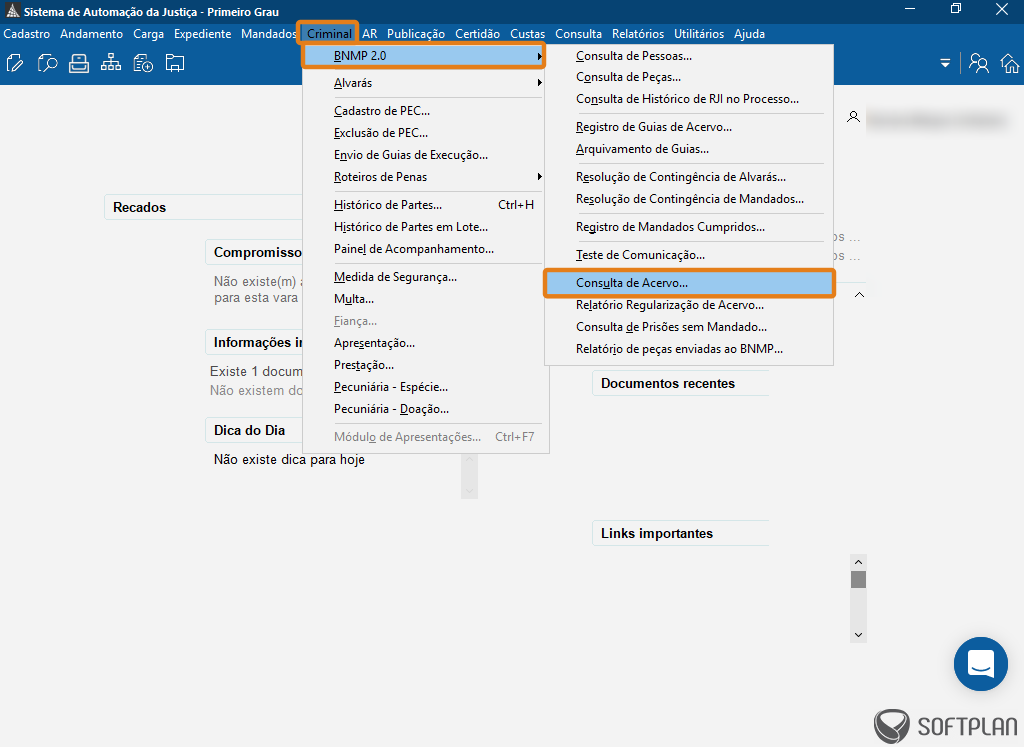Click the hierarchy tree toolbar icon

(x=111, y=63)
